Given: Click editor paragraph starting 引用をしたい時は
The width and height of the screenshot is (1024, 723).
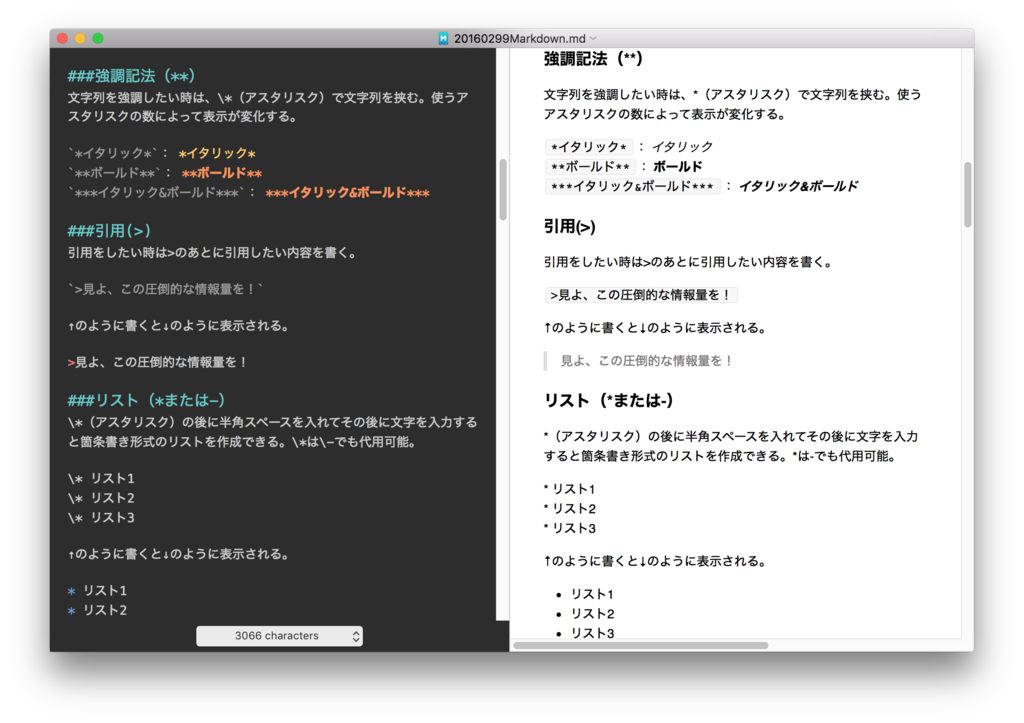Looking at the screenshot, I should (213, 253).
